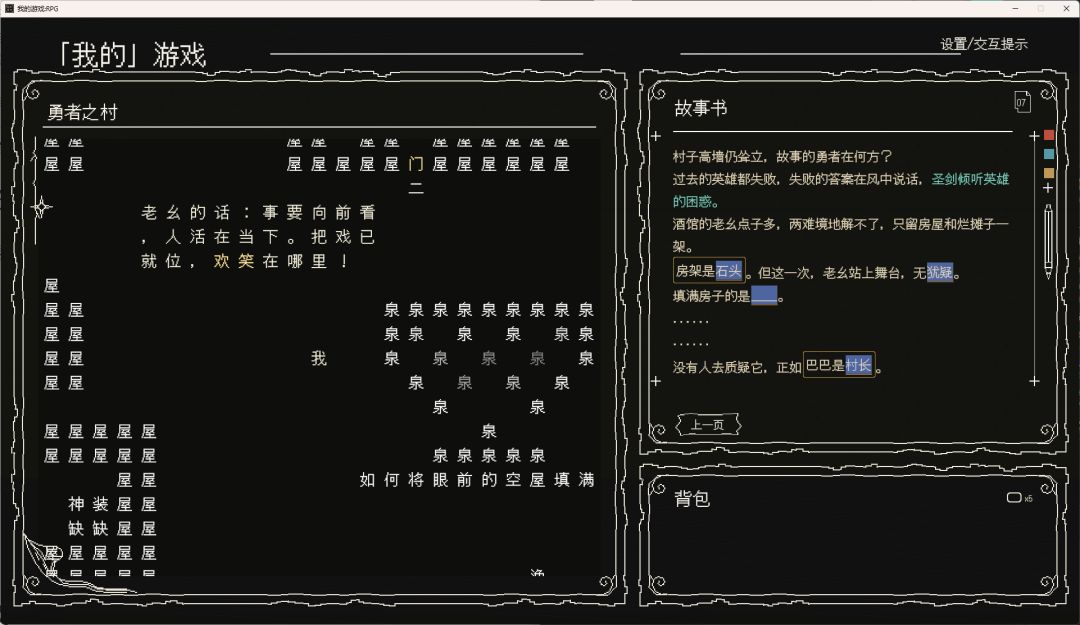
Task: Pick the yellow color marker
Action: [1049, 172]
